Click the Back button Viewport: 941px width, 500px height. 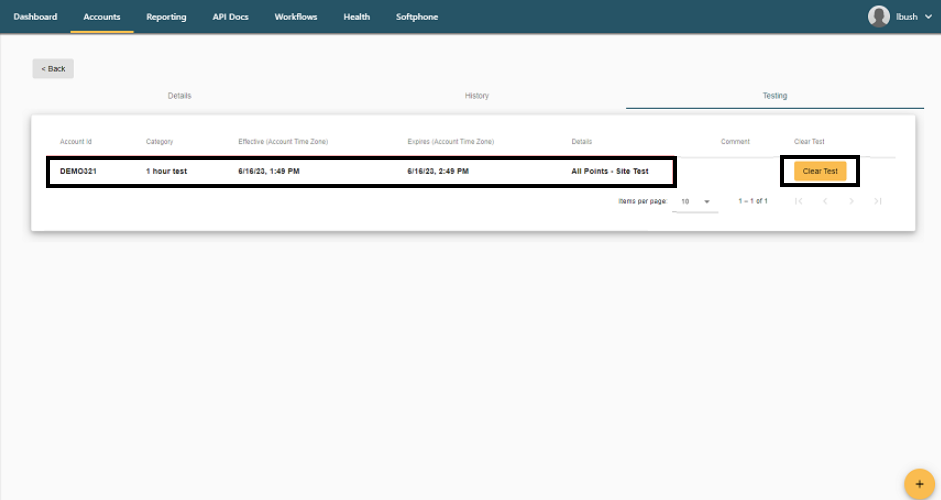53,69
